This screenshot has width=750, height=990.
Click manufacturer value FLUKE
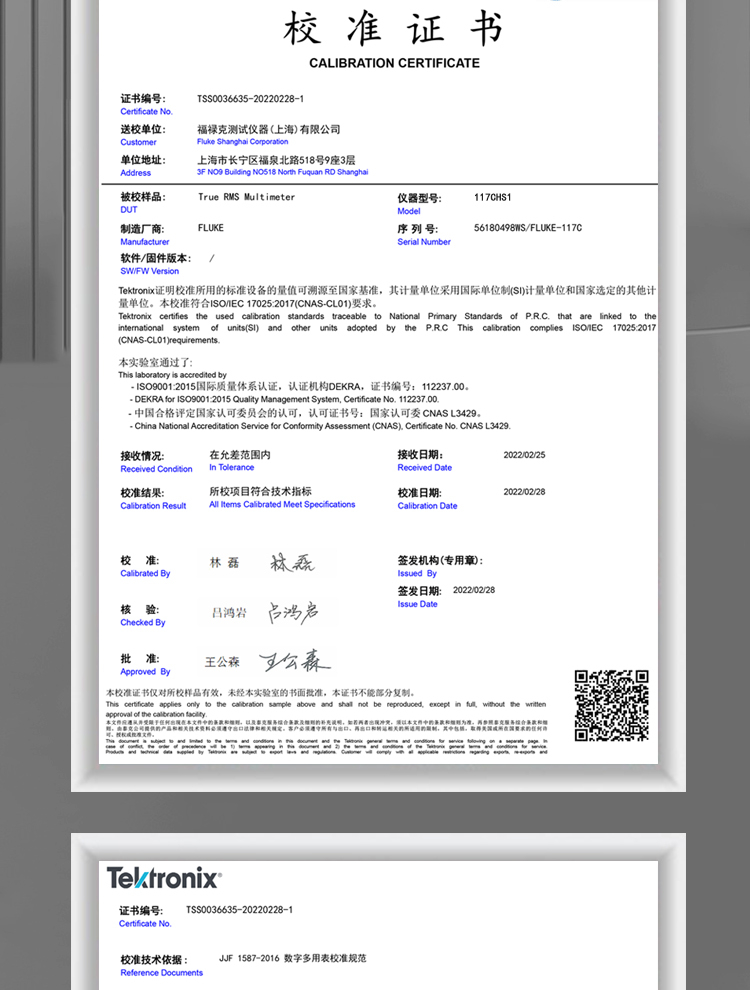coord(211,228)
